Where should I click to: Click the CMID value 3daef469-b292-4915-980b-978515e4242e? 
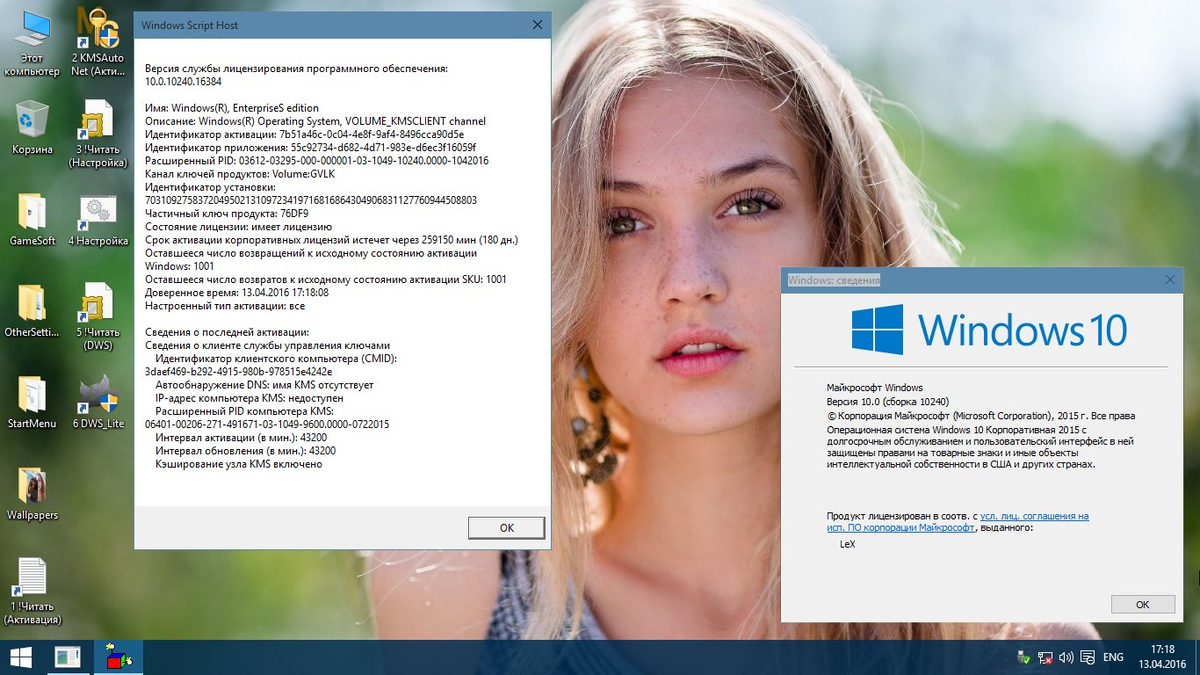pos(239,371)
